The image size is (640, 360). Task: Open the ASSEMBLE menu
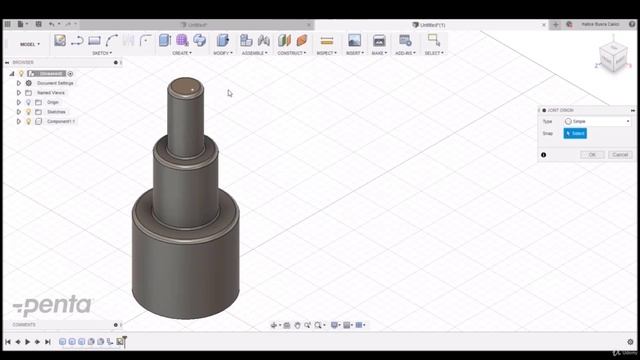click(x=255, y=53)
